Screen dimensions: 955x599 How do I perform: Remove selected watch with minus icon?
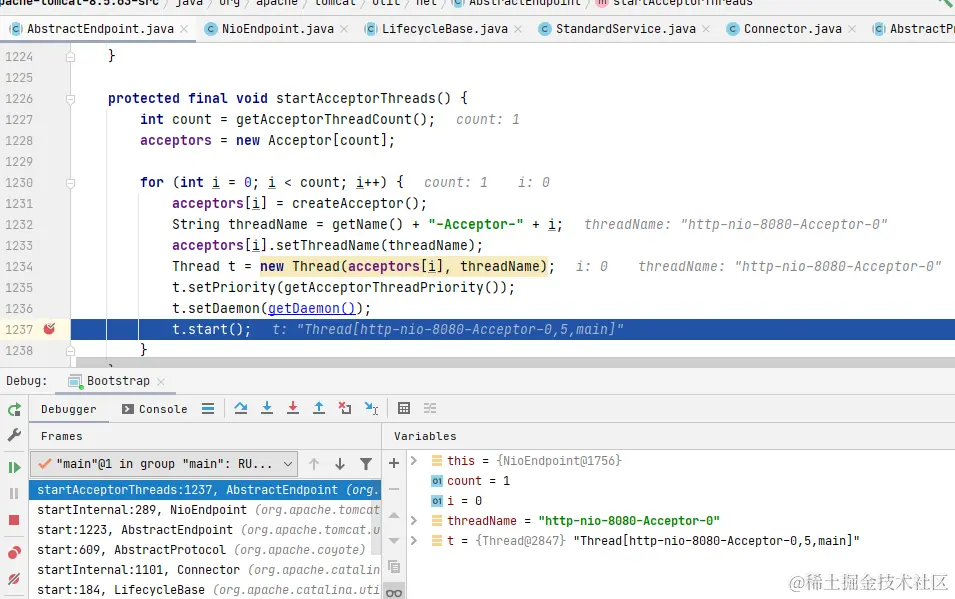click(x=394, y=489)
